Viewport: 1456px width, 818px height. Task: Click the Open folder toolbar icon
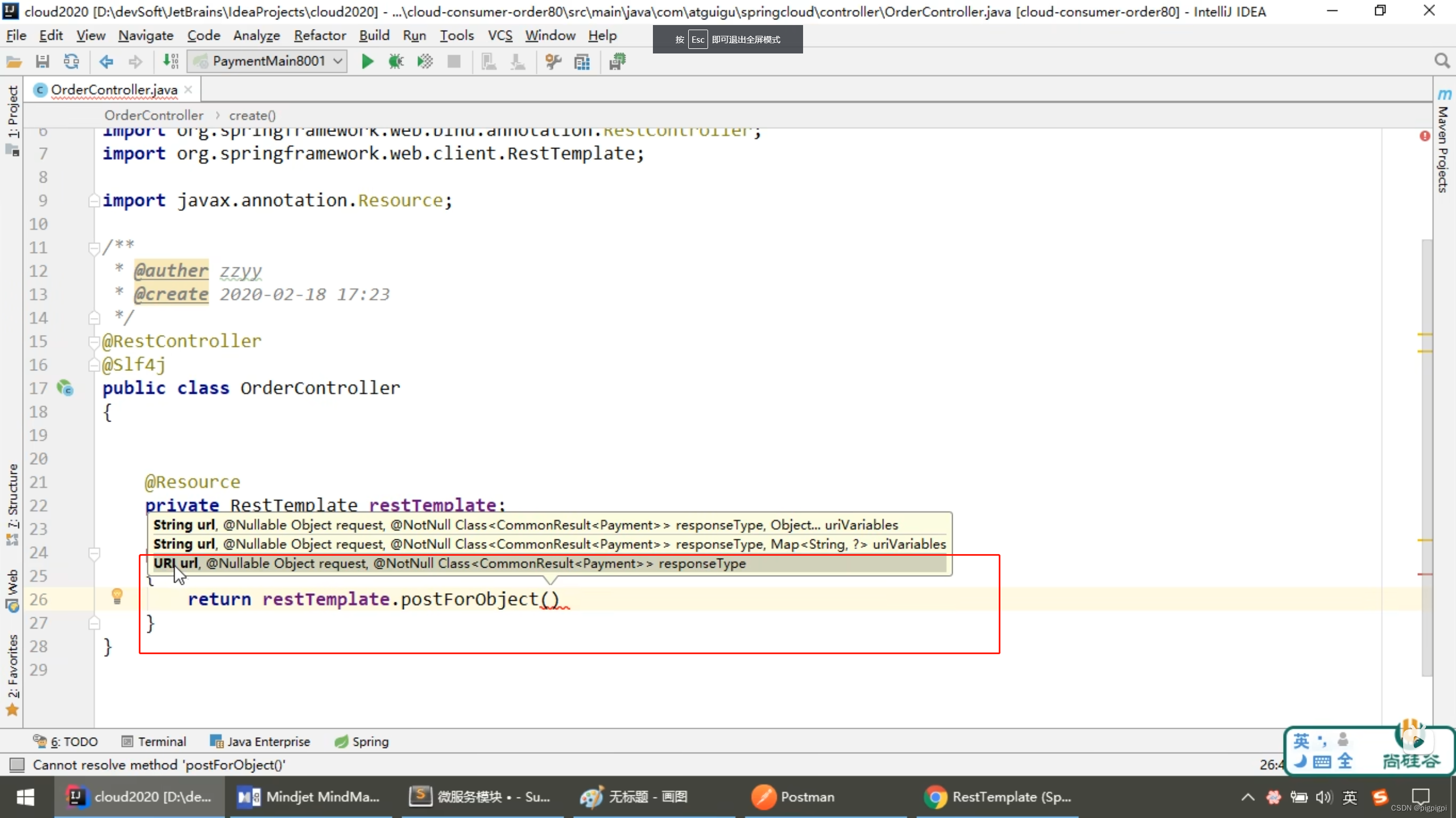coord(14,61)
